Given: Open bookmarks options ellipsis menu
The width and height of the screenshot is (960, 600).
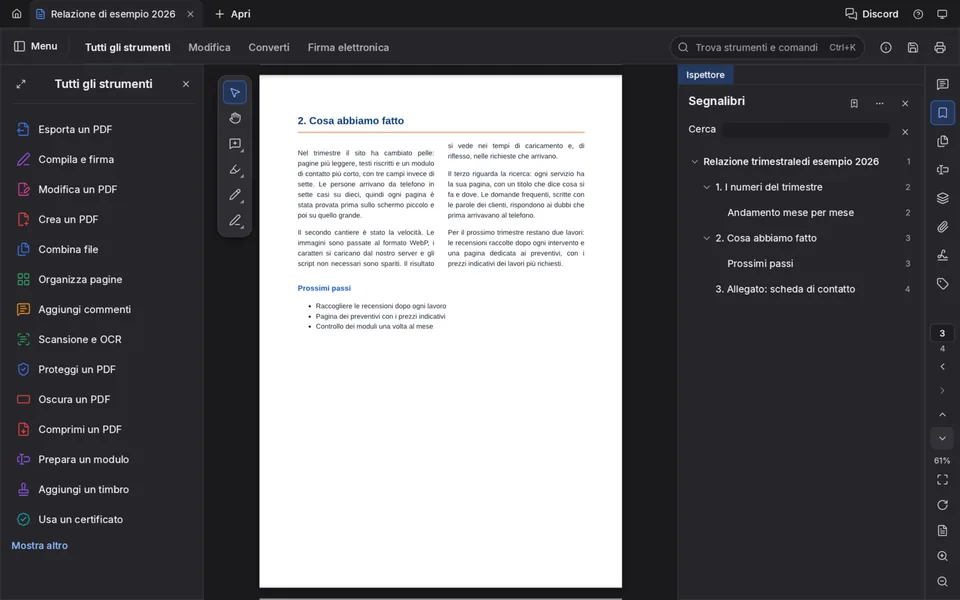Looking at the screenshot, I should 879,103.
